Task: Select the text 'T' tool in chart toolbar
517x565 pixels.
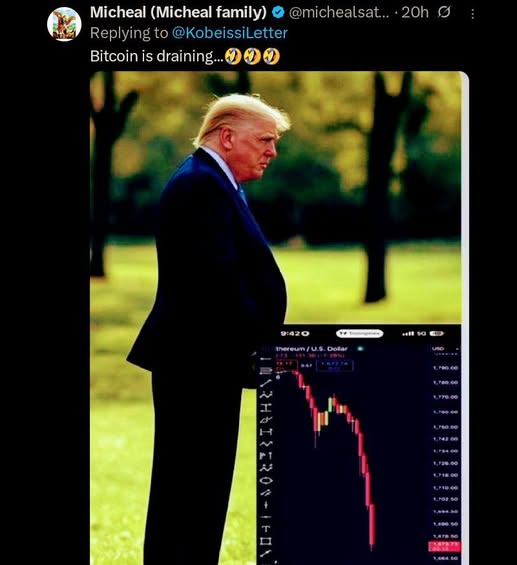Action: coord(266,529)
